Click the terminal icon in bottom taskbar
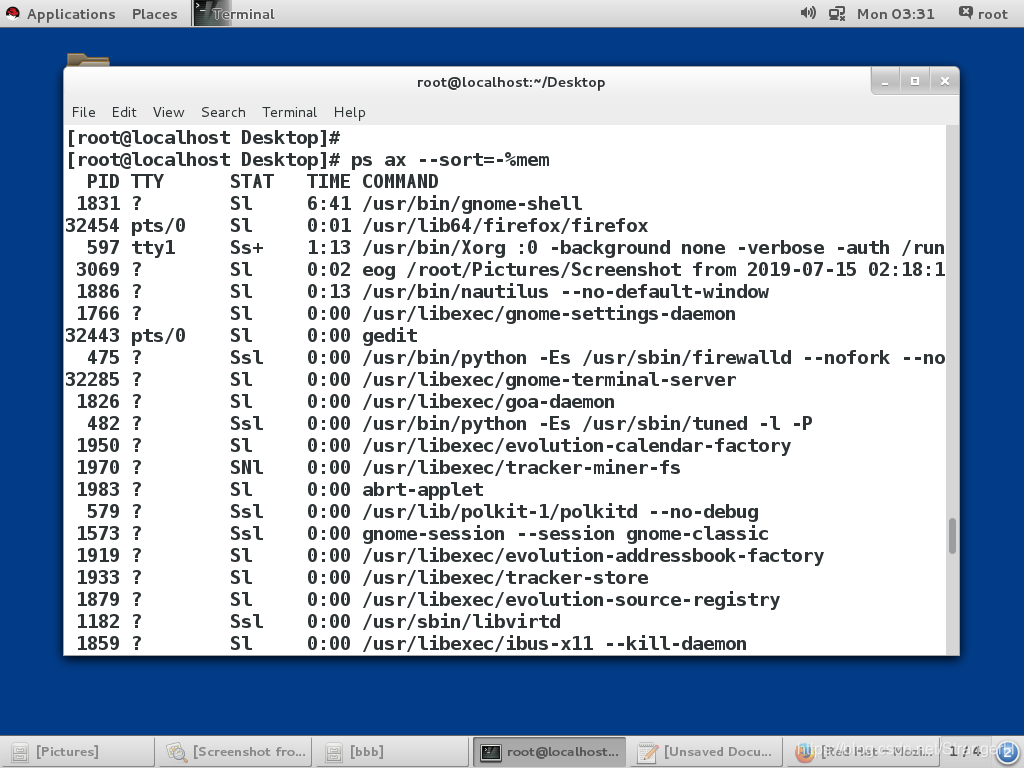The width and height of the screenshot is (1024, 768). (490, 752)
